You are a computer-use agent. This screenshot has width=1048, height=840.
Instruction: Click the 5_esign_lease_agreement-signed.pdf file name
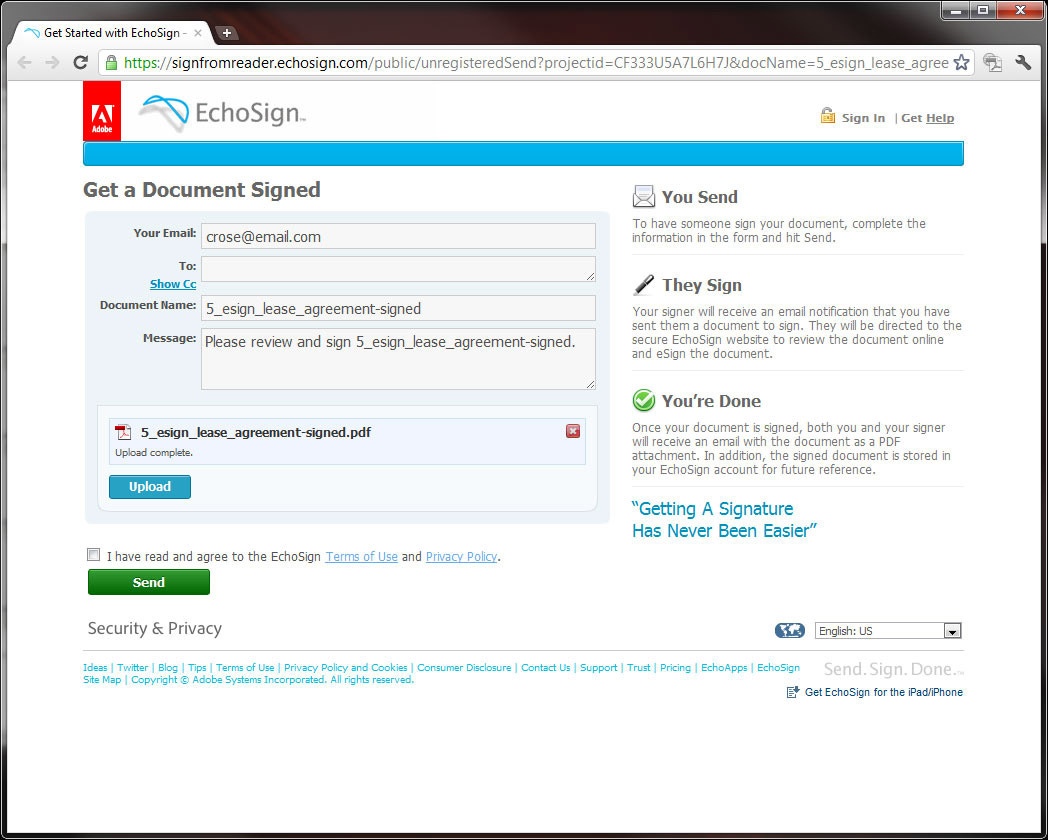[256, 432]
